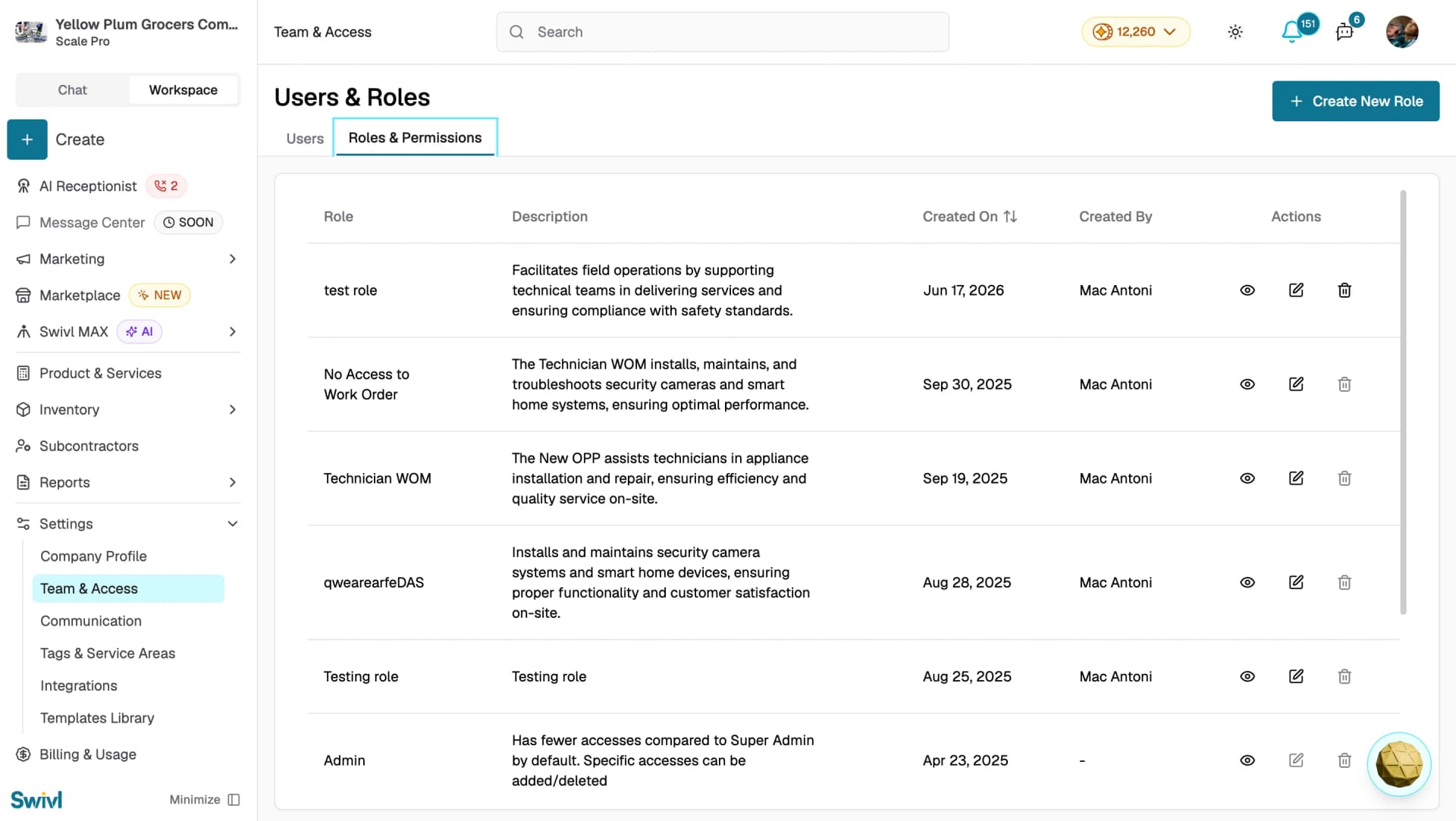Open Subcontractors
The image size is (1456, 821).
click(89, 447)
